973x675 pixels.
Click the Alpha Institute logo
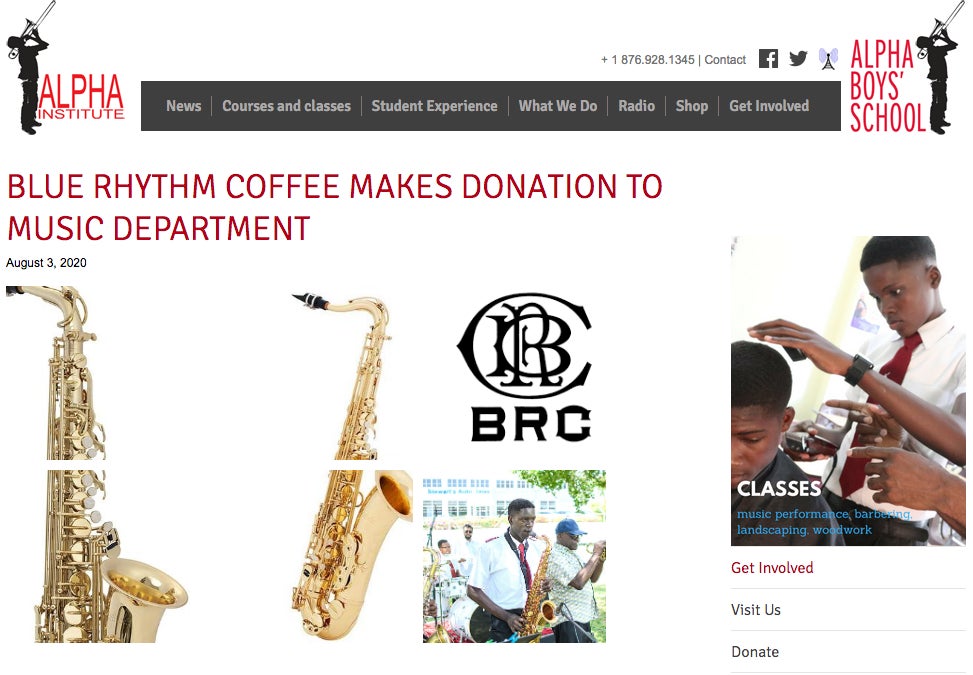point(65,67)
